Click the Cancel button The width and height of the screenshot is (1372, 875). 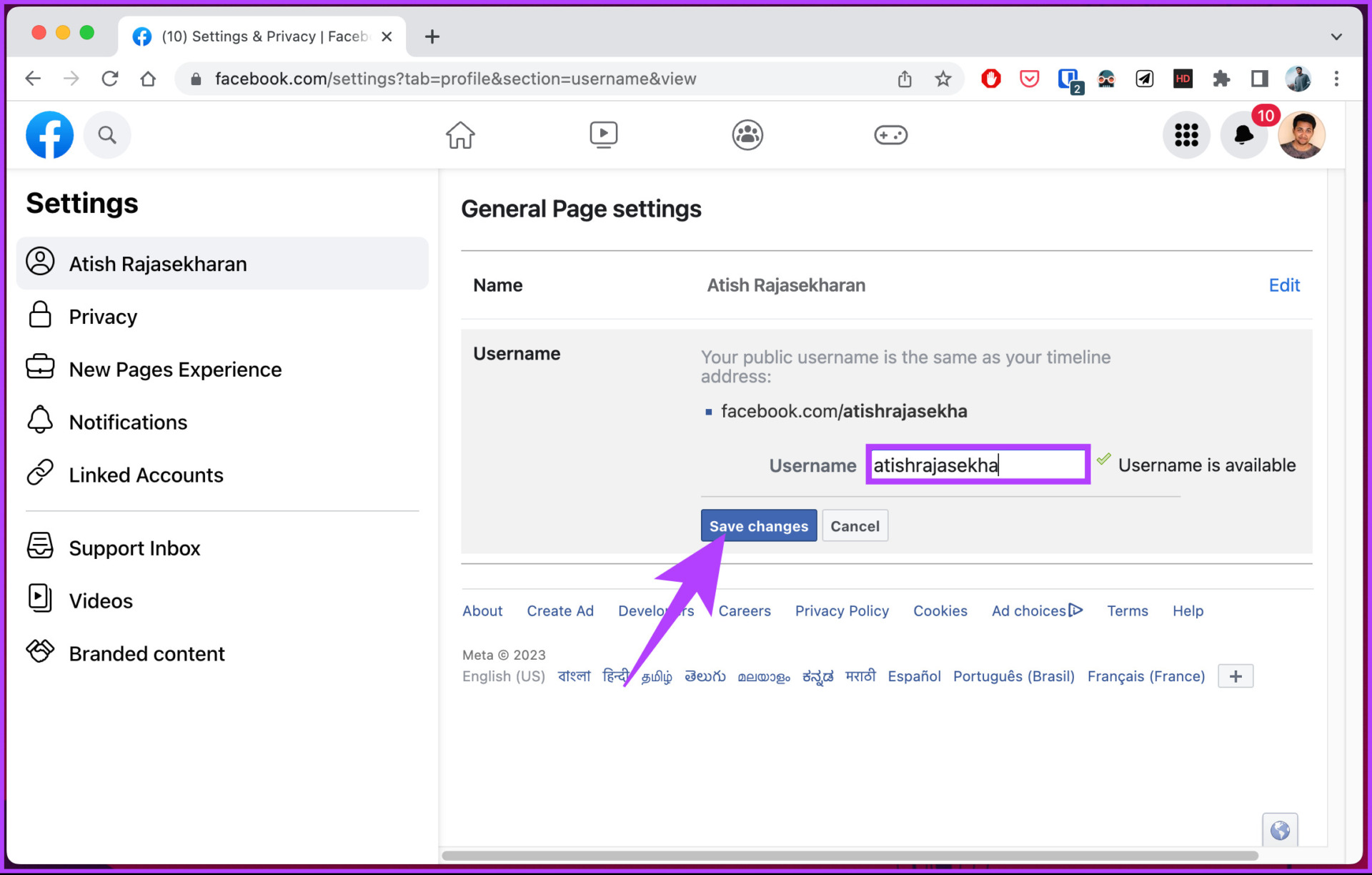click(855, 525)
